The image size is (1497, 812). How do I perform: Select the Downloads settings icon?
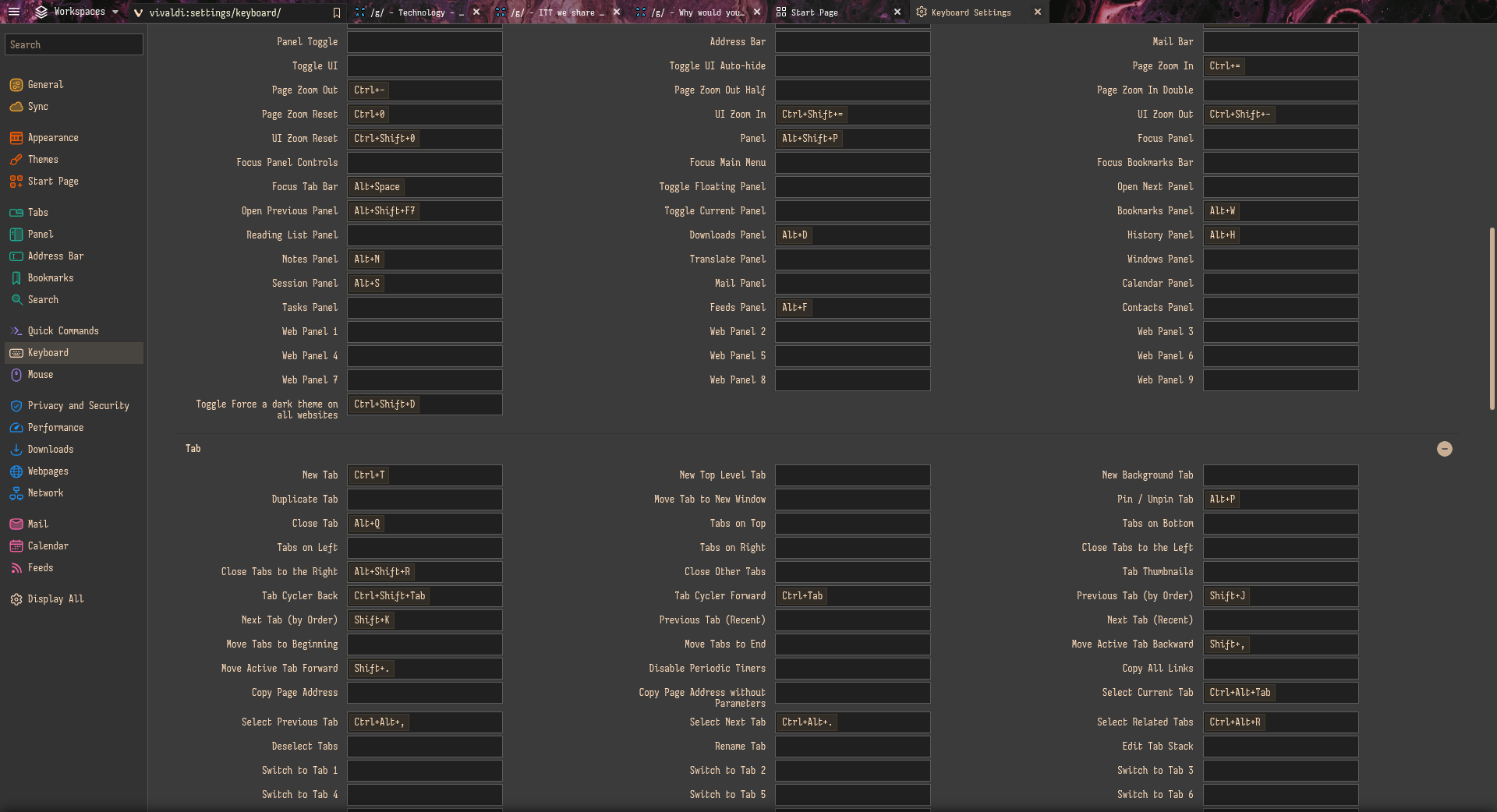16,450
